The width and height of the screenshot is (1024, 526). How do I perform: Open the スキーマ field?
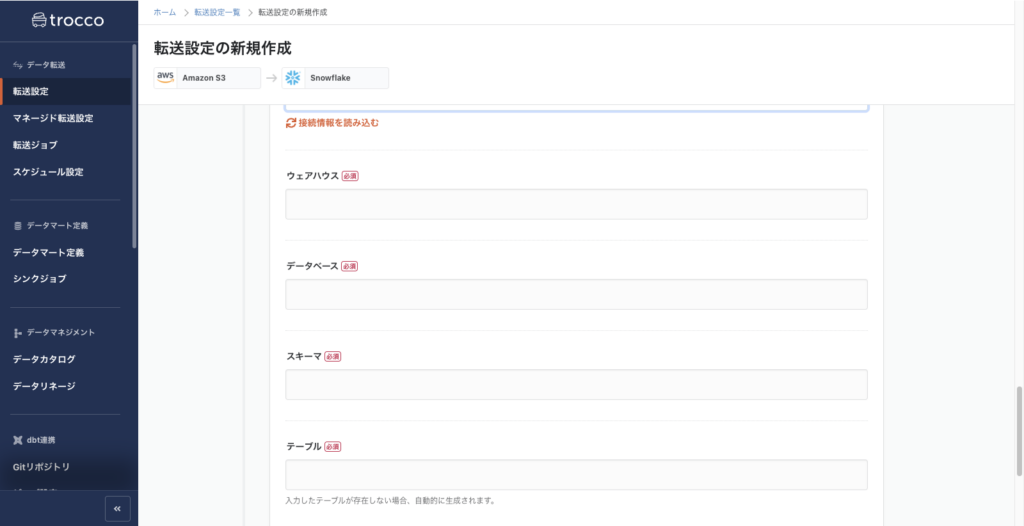[576, 385]
